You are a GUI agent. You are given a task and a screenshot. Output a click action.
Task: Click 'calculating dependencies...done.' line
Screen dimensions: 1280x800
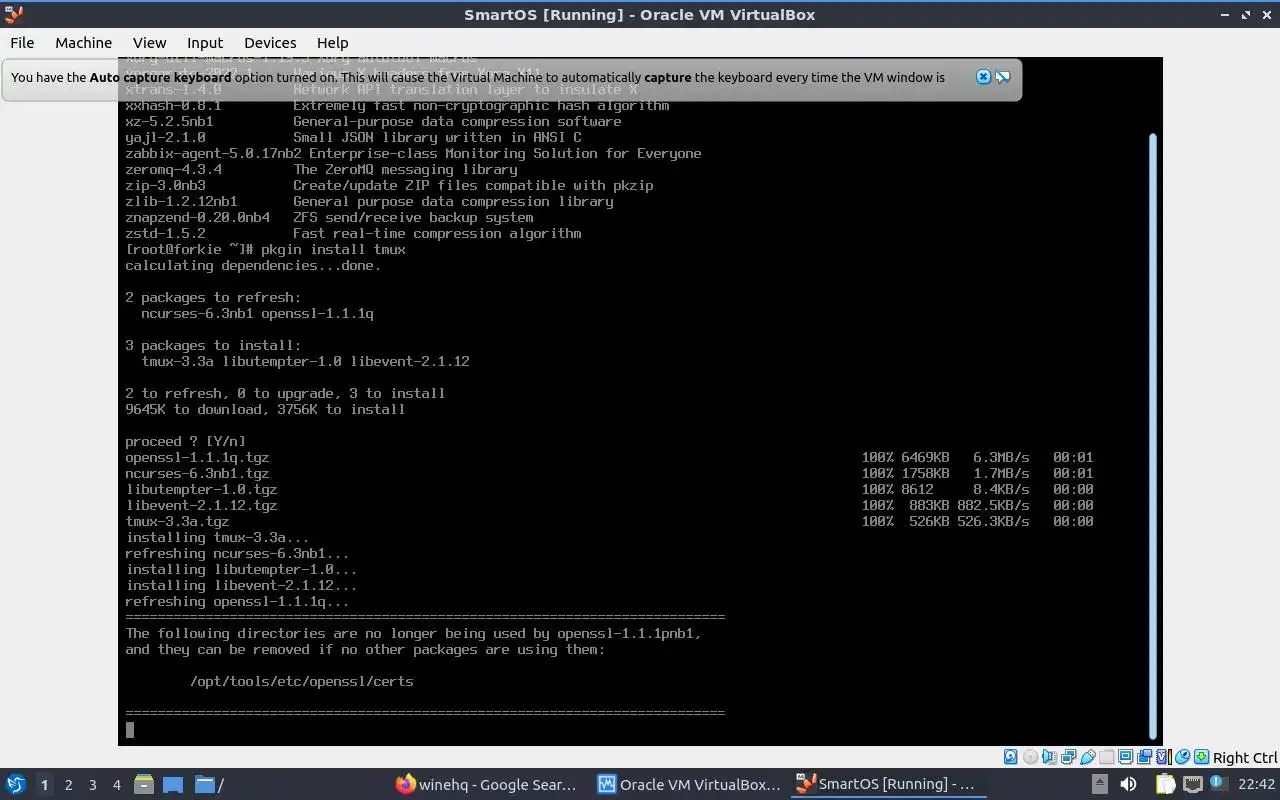[x=253, y=265]
